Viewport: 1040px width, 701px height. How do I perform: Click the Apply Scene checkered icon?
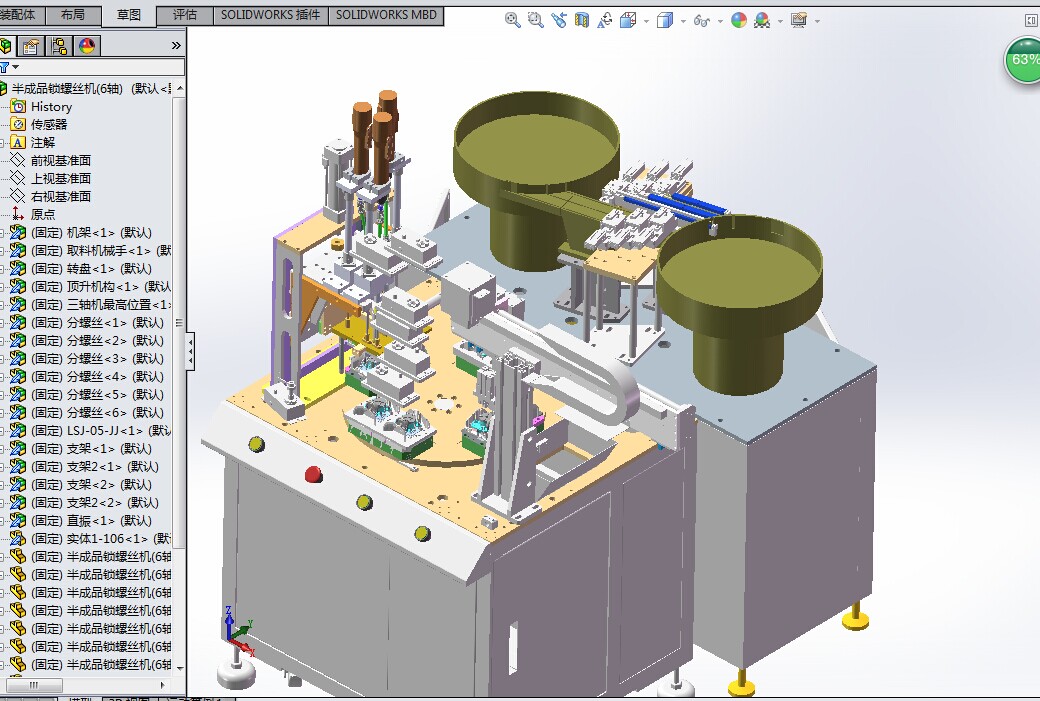coord(760,20)
